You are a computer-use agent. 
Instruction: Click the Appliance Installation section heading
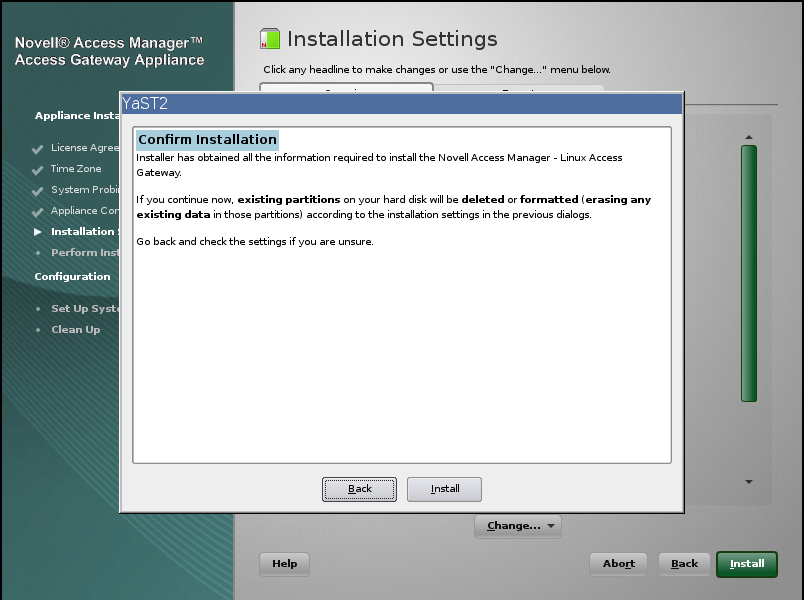pyautogui.click(x=77, y=116)
